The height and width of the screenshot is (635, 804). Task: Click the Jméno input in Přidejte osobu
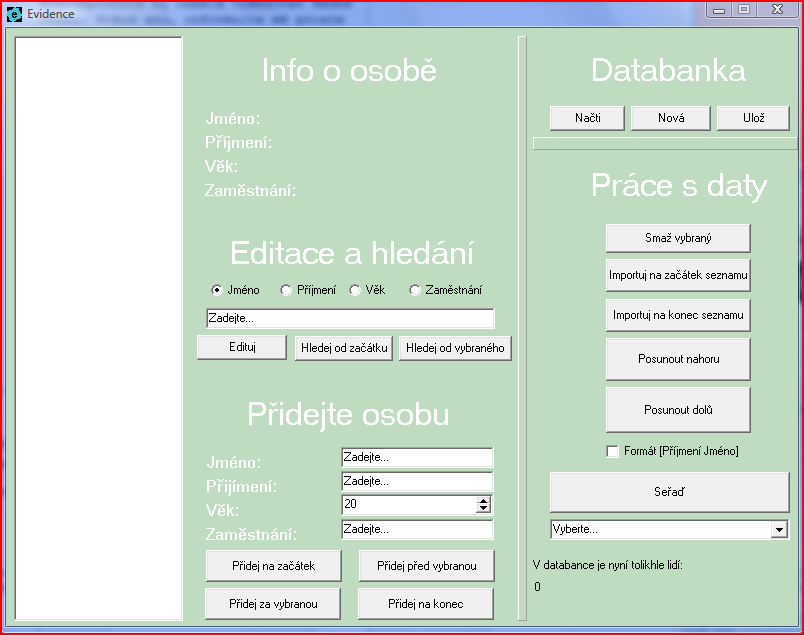click(x=417, y=457)
